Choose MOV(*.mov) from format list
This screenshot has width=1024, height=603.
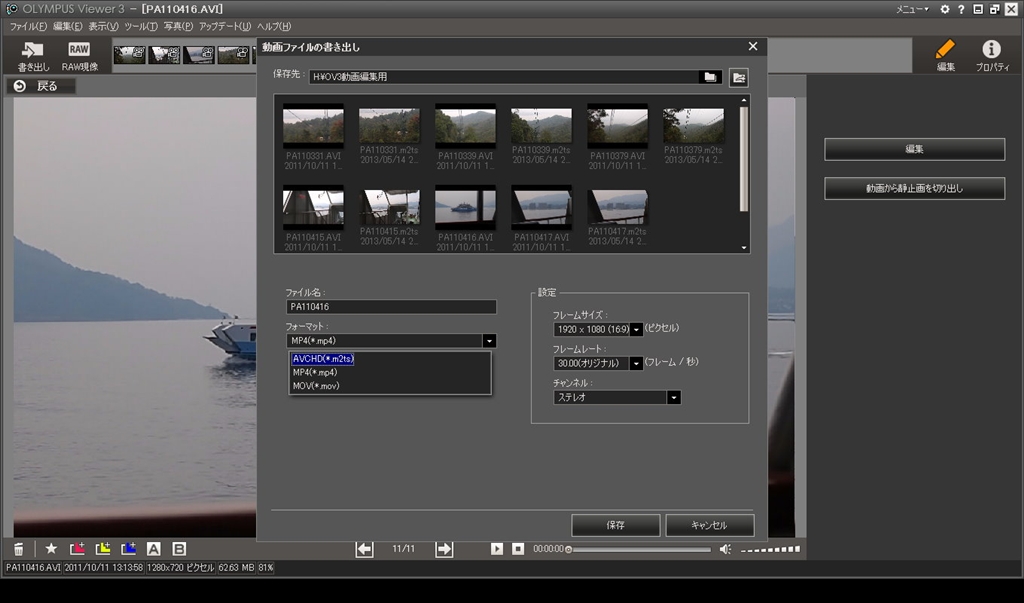(316, 385)
